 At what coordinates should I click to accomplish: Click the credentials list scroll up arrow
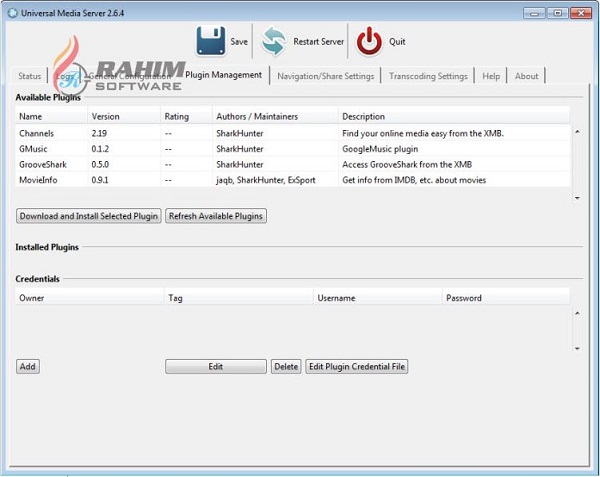point(576,313)
